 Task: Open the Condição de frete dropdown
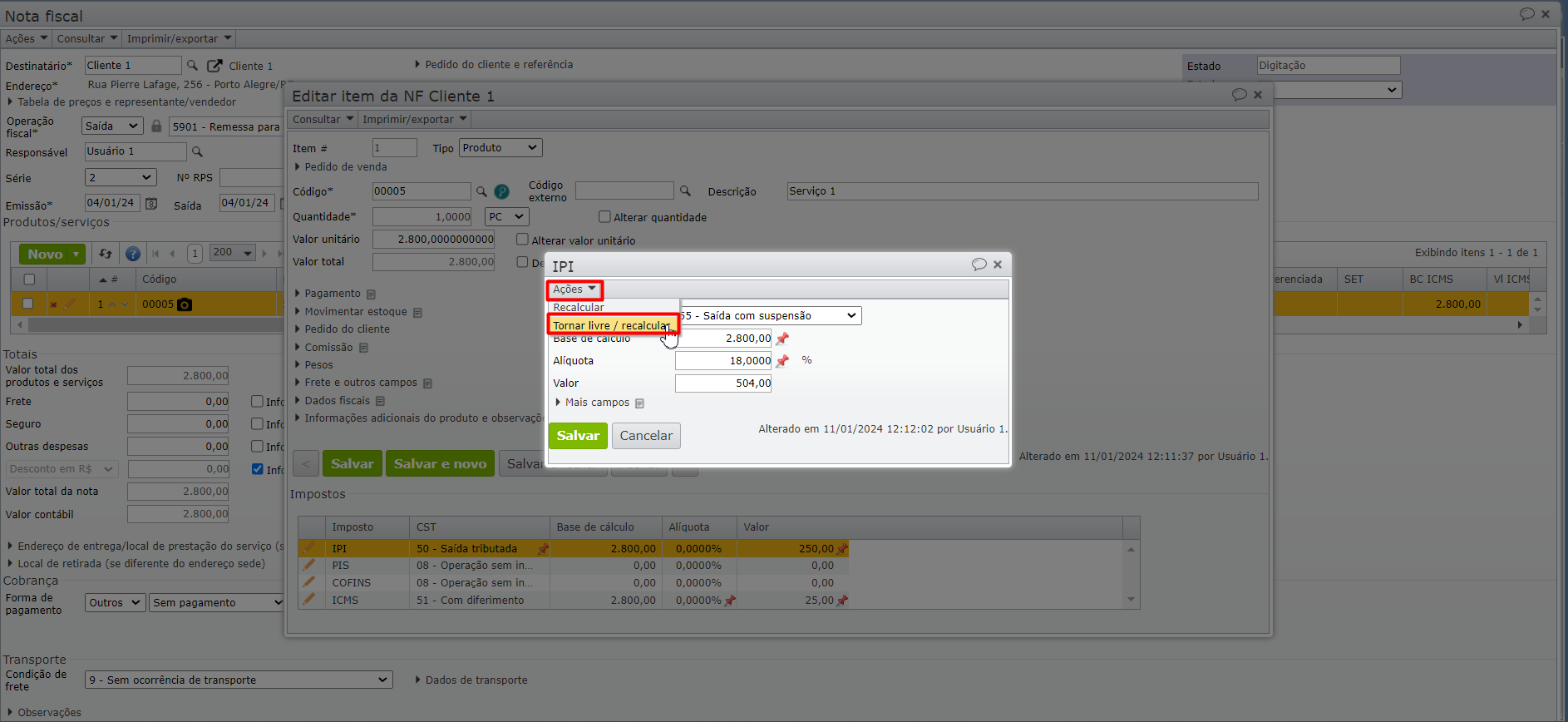[239, 680]
